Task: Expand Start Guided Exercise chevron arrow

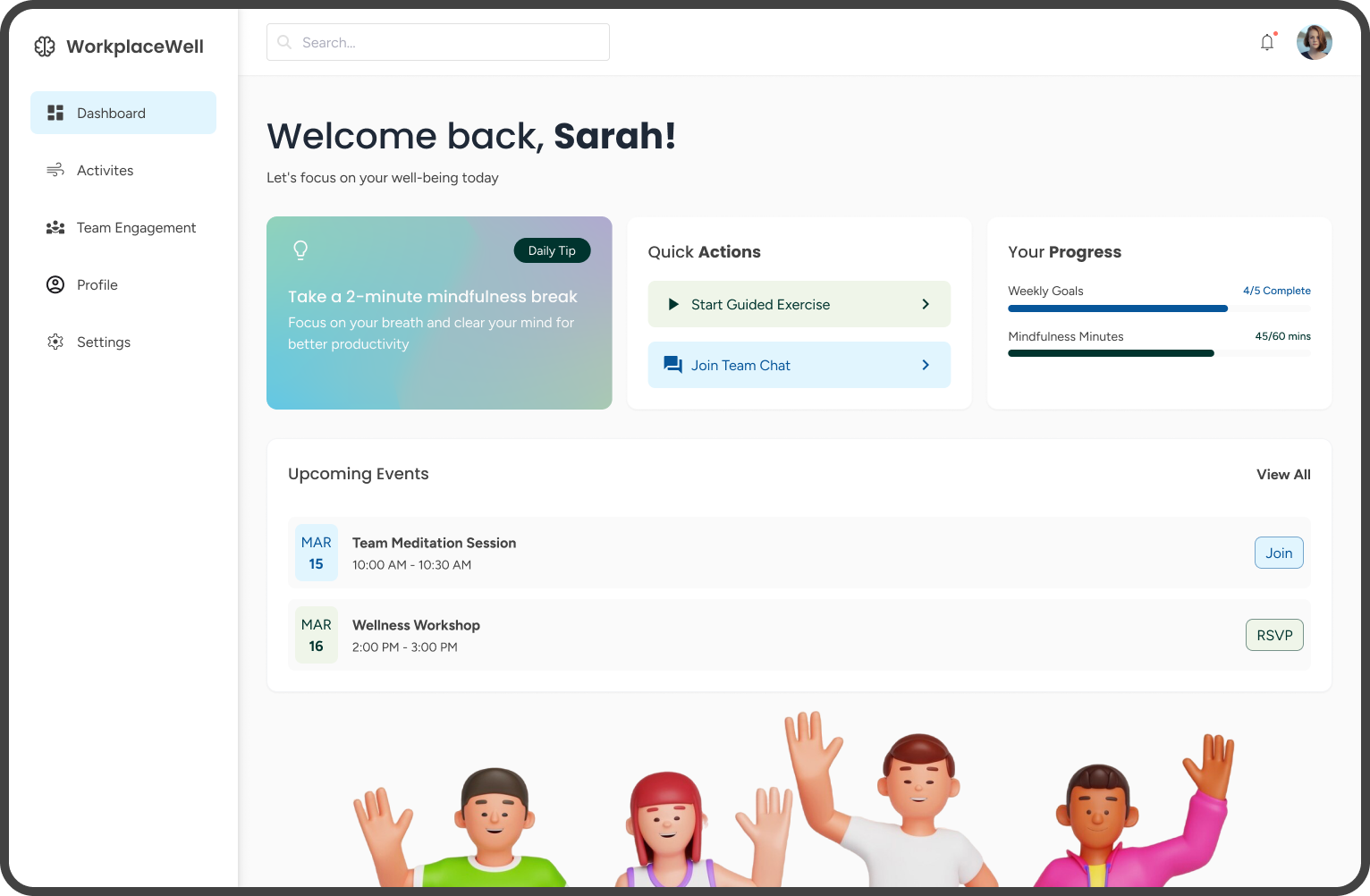Action: point(926,304)
